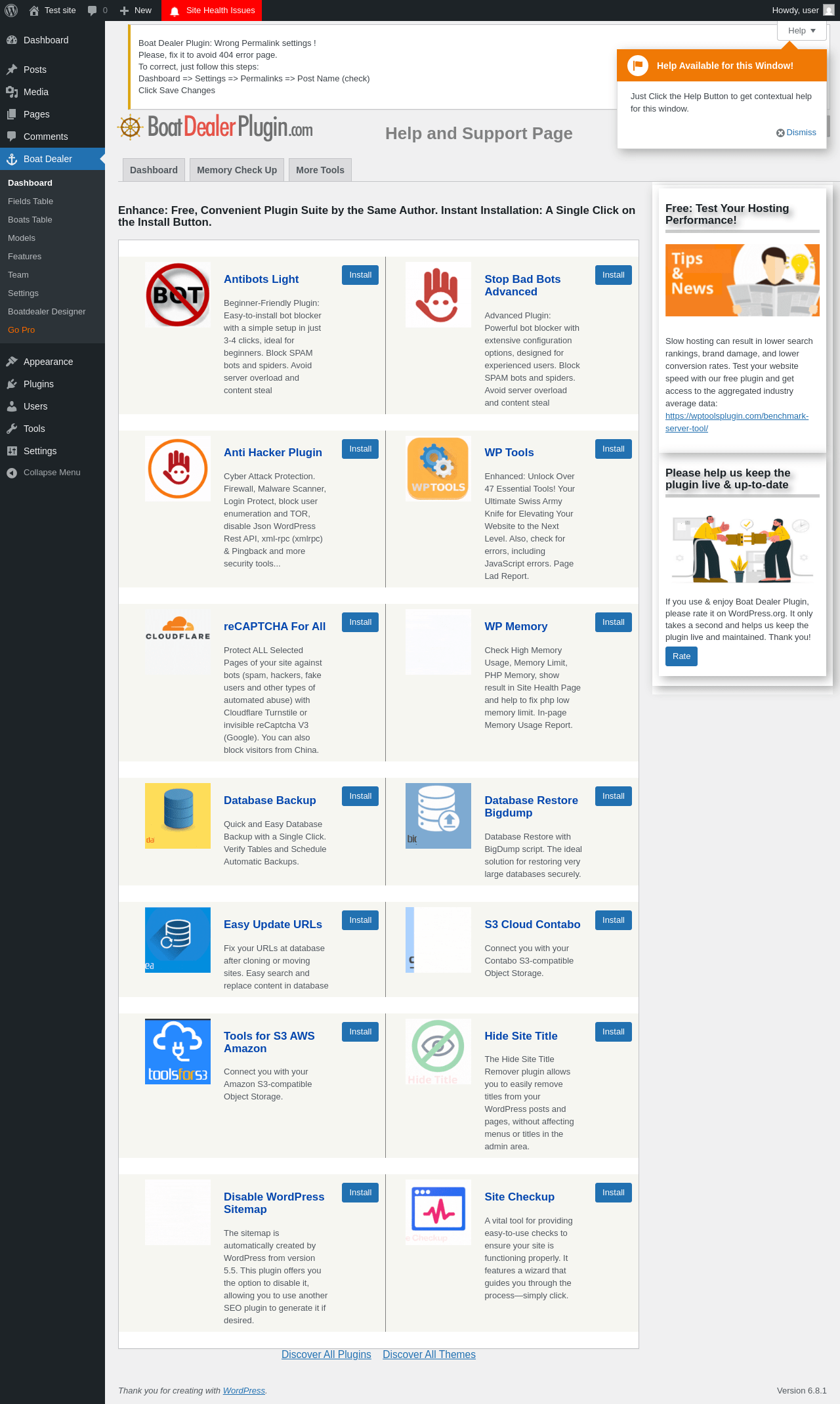Click the Site Checkup heartbeat icon
The image size is (840, 1404).
438,1212
